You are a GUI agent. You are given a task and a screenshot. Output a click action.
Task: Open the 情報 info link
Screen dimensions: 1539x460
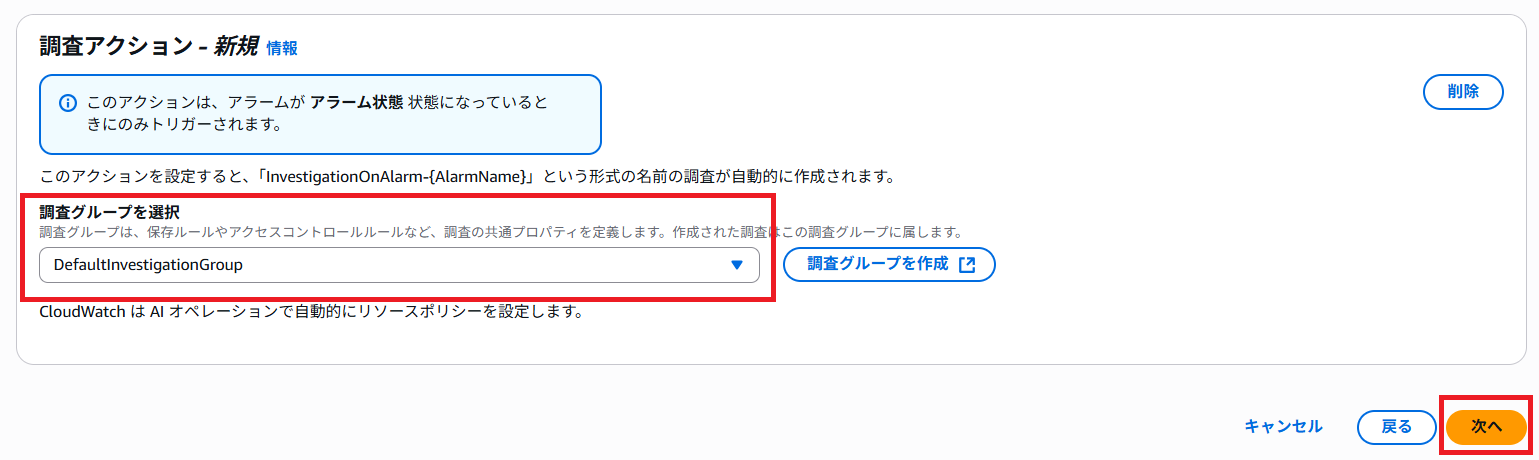(281, 48)
